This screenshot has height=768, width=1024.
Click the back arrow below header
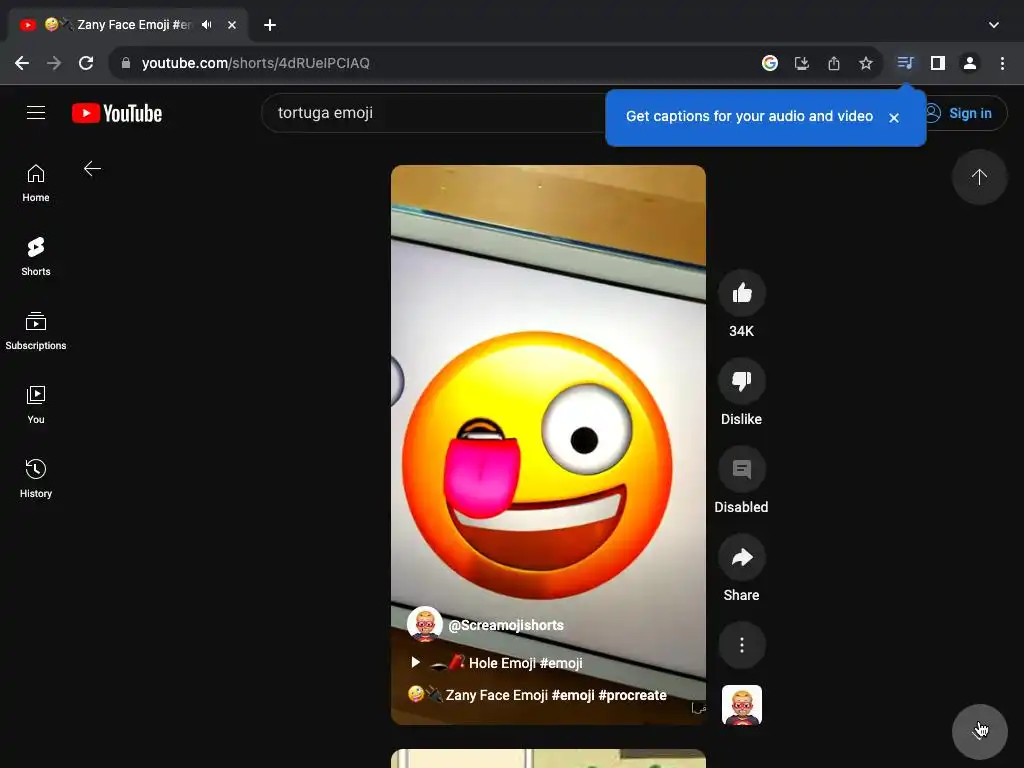[93, 169]
